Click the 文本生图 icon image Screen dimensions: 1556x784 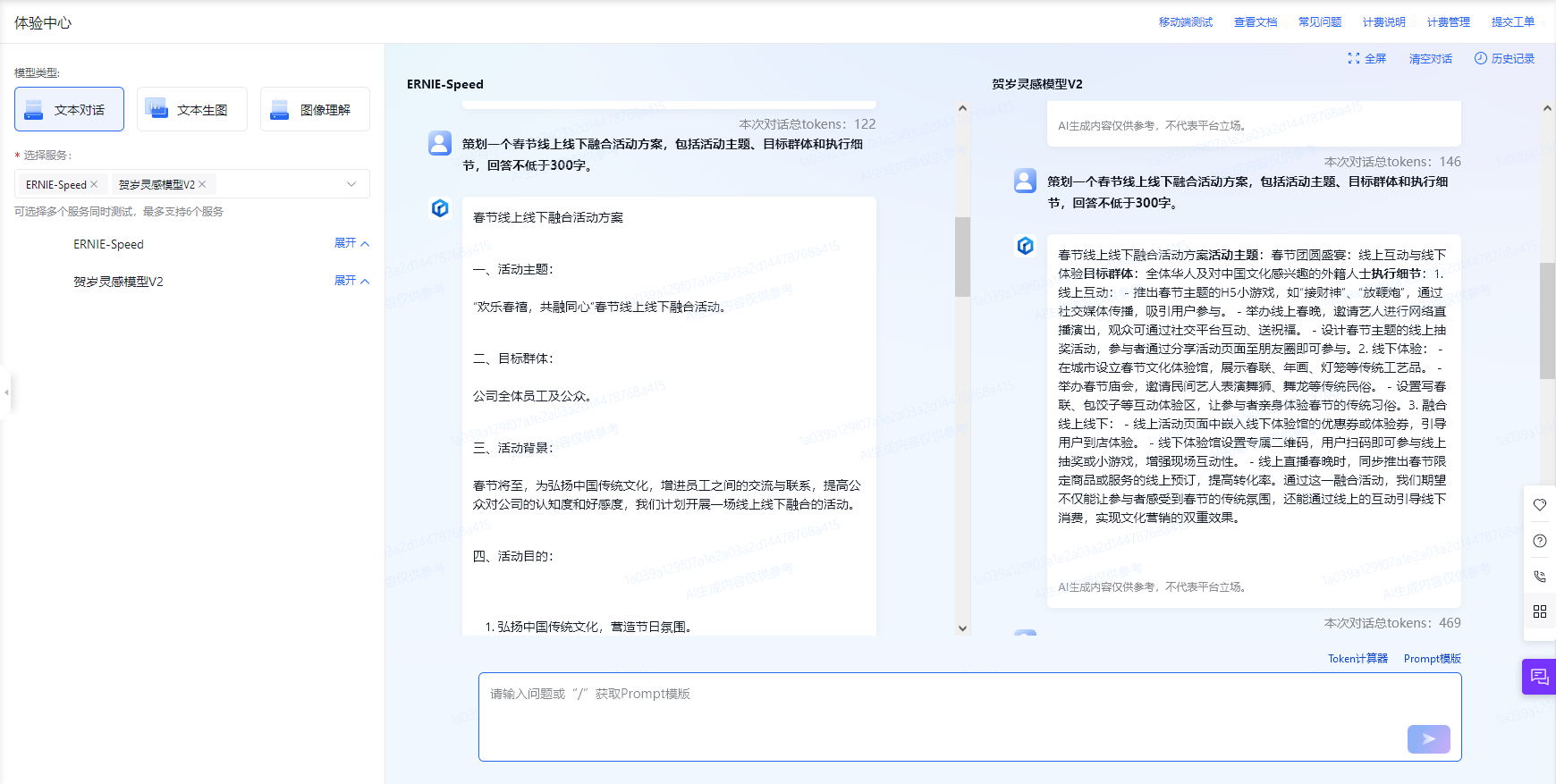[x=156, y=109]
